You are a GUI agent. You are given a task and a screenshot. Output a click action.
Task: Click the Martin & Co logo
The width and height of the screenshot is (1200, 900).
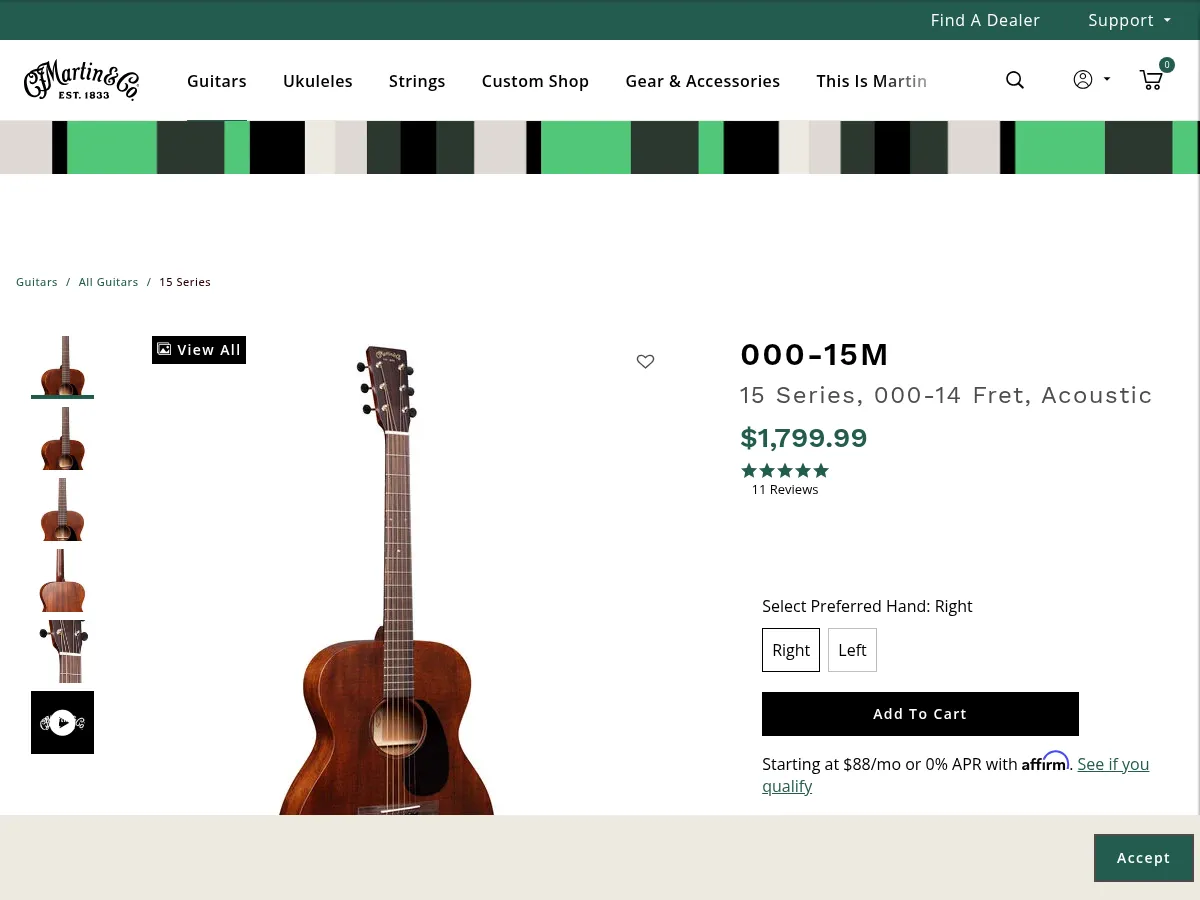81,80
